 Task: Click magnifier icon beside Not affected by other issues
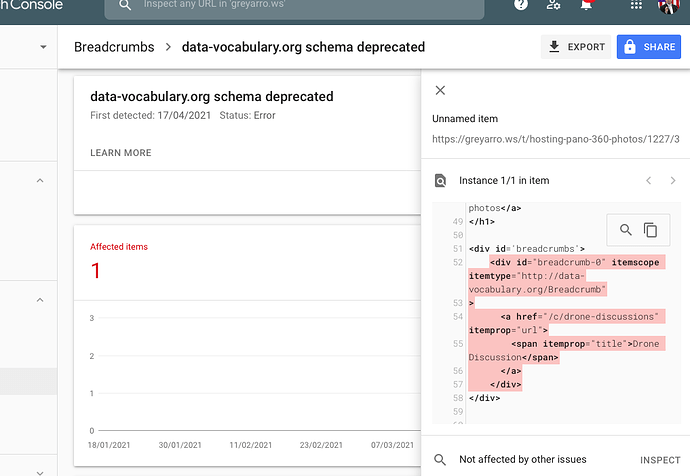440,459
